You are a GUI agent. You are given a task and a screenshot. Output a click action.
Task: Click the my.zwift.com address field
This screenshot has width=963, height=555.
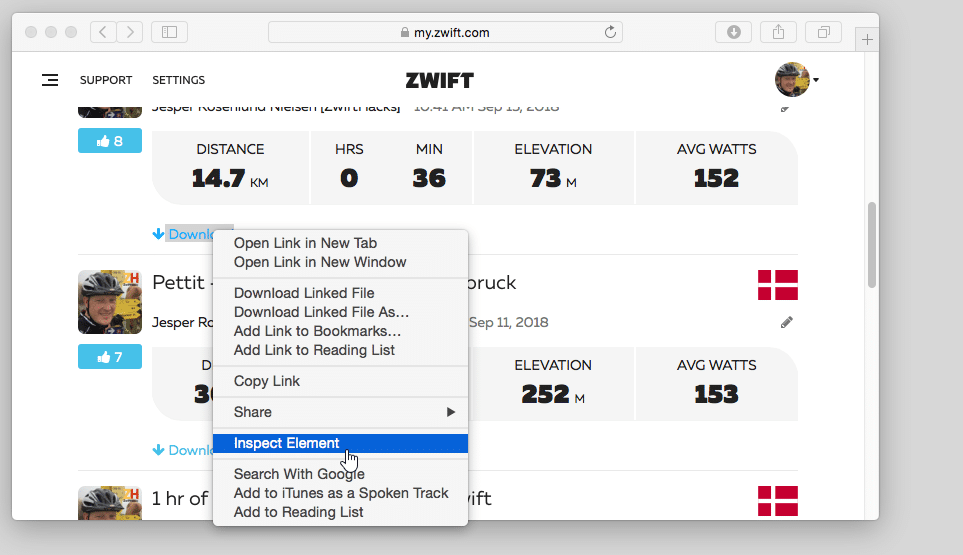point(445,32)
